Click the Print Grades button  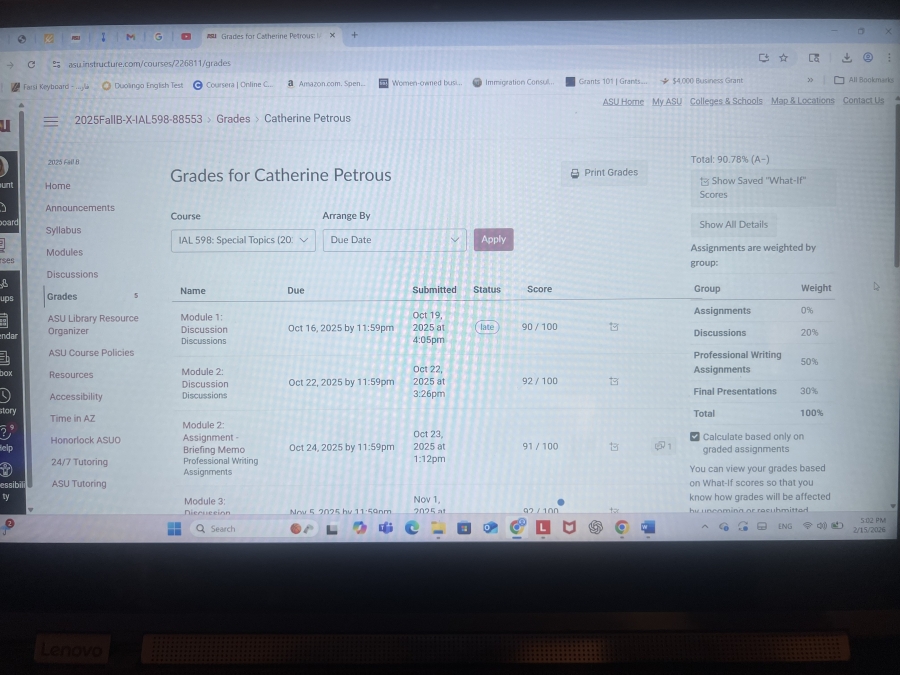tap(604, 173)
